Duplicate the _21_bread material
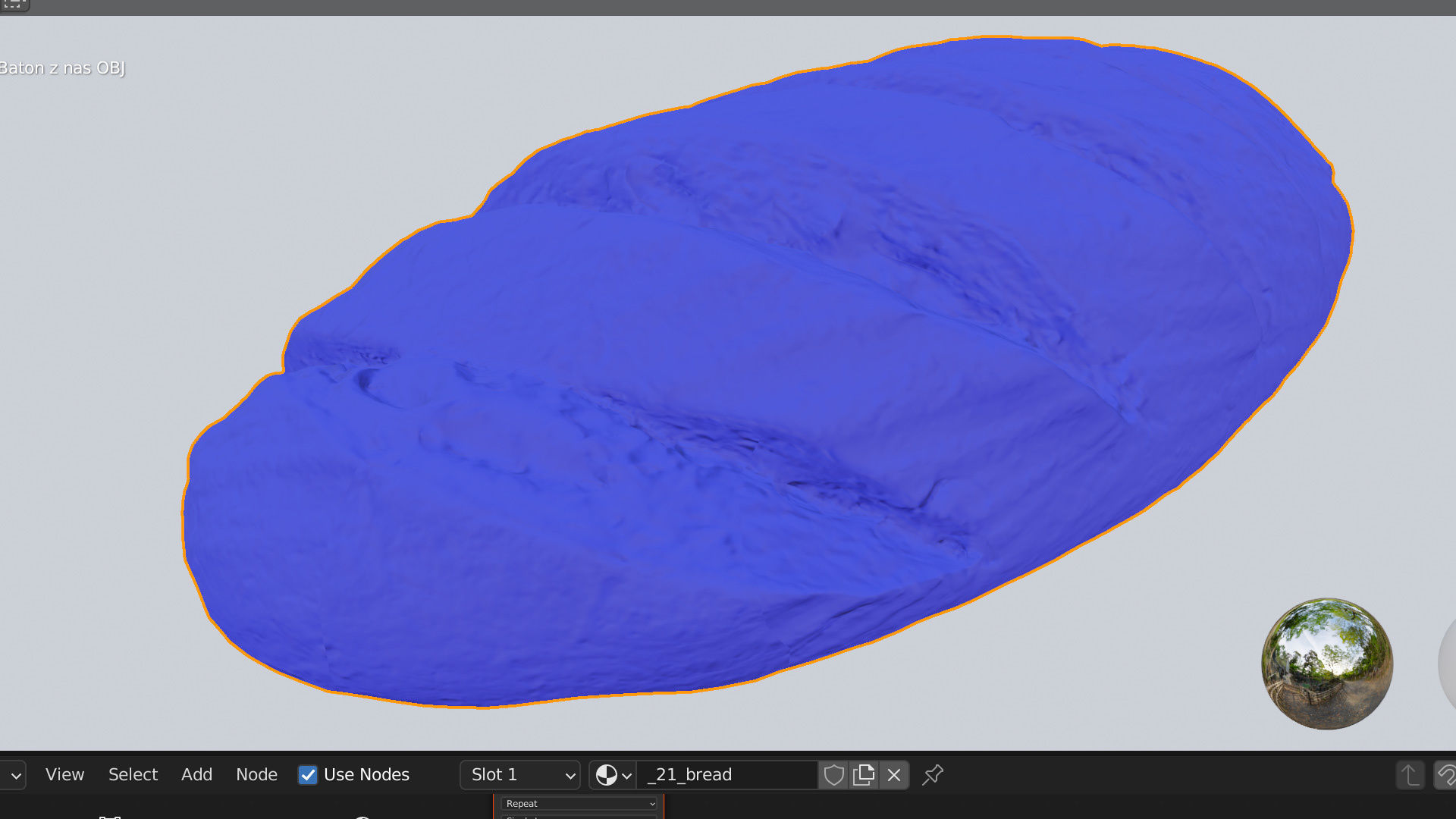Image resolution: width=1456 pixels, height=819 pixels. point(864,775)
